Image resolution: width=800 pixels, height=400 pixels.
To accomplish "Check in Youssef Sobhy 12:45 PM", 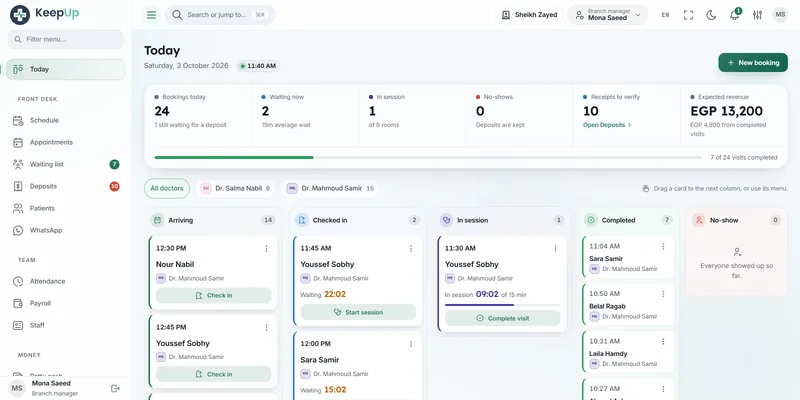I will [214, 374].
